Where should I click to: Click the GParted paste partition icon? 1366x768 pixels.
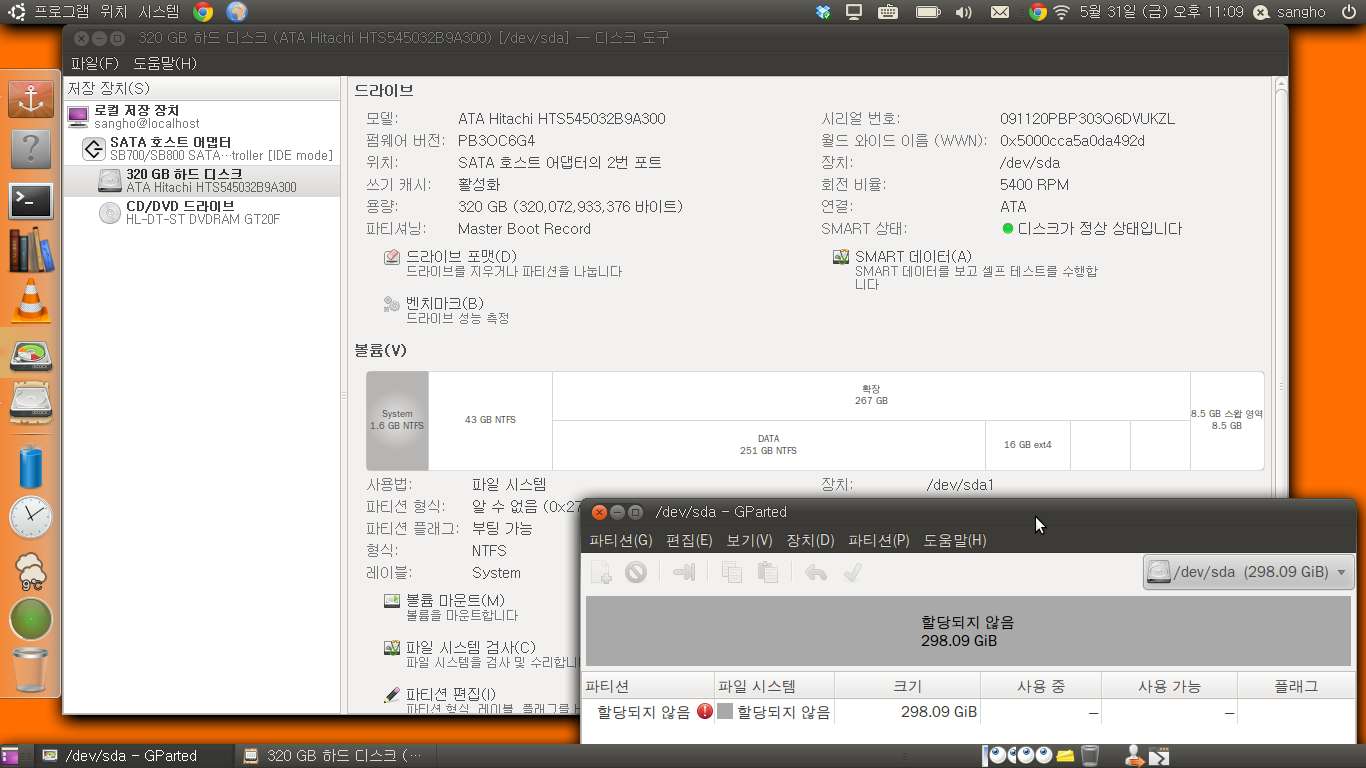tap(767, 572)
